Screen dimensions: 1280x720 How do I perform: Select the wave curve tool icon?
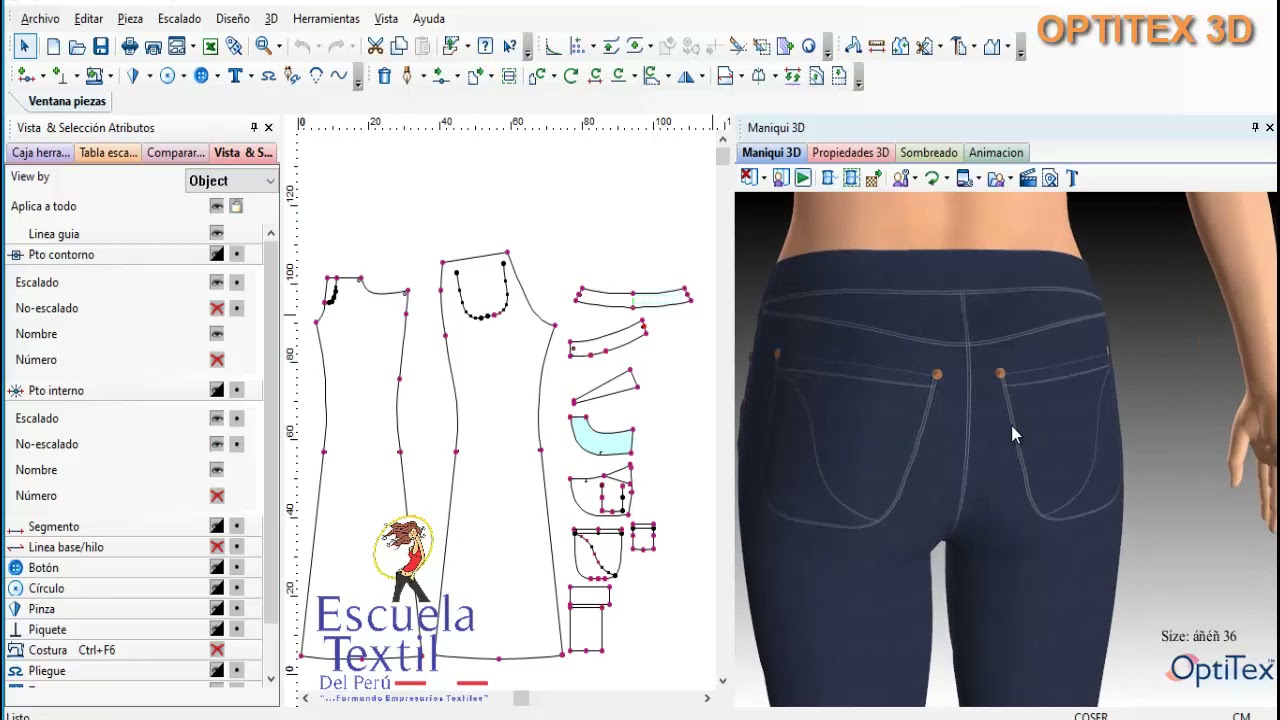(339, 76)
